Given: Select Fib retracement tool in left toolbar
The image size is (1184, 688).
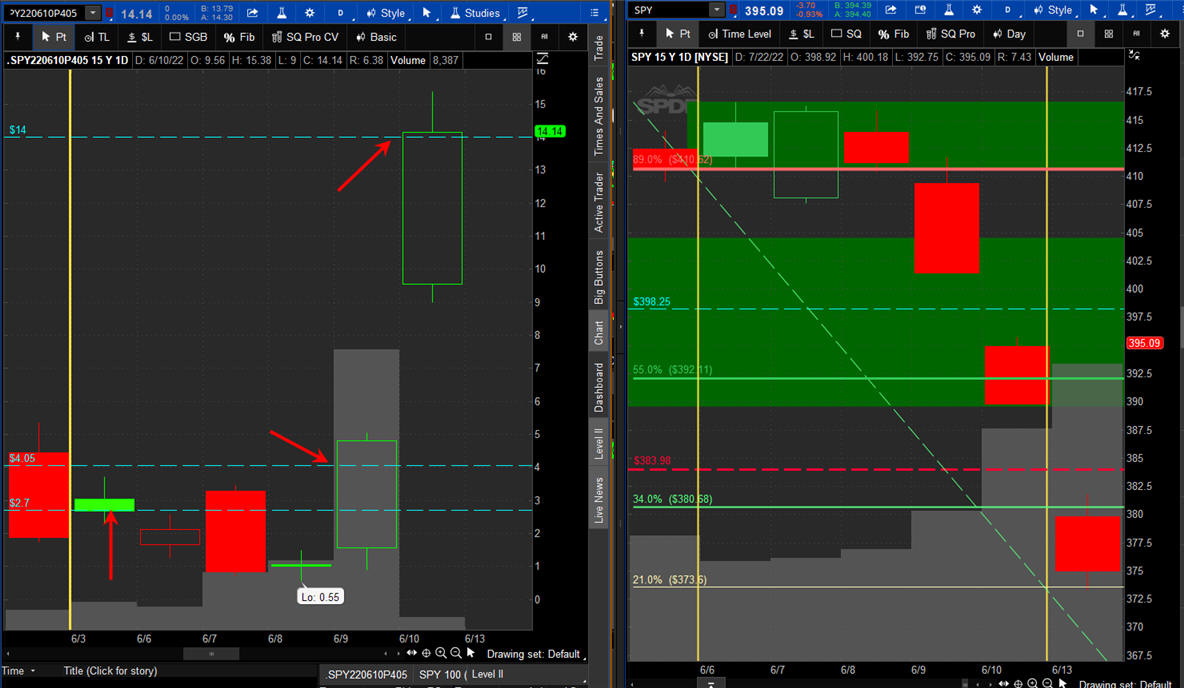Looking at the screenshot, I should click(x=239, y=36).
